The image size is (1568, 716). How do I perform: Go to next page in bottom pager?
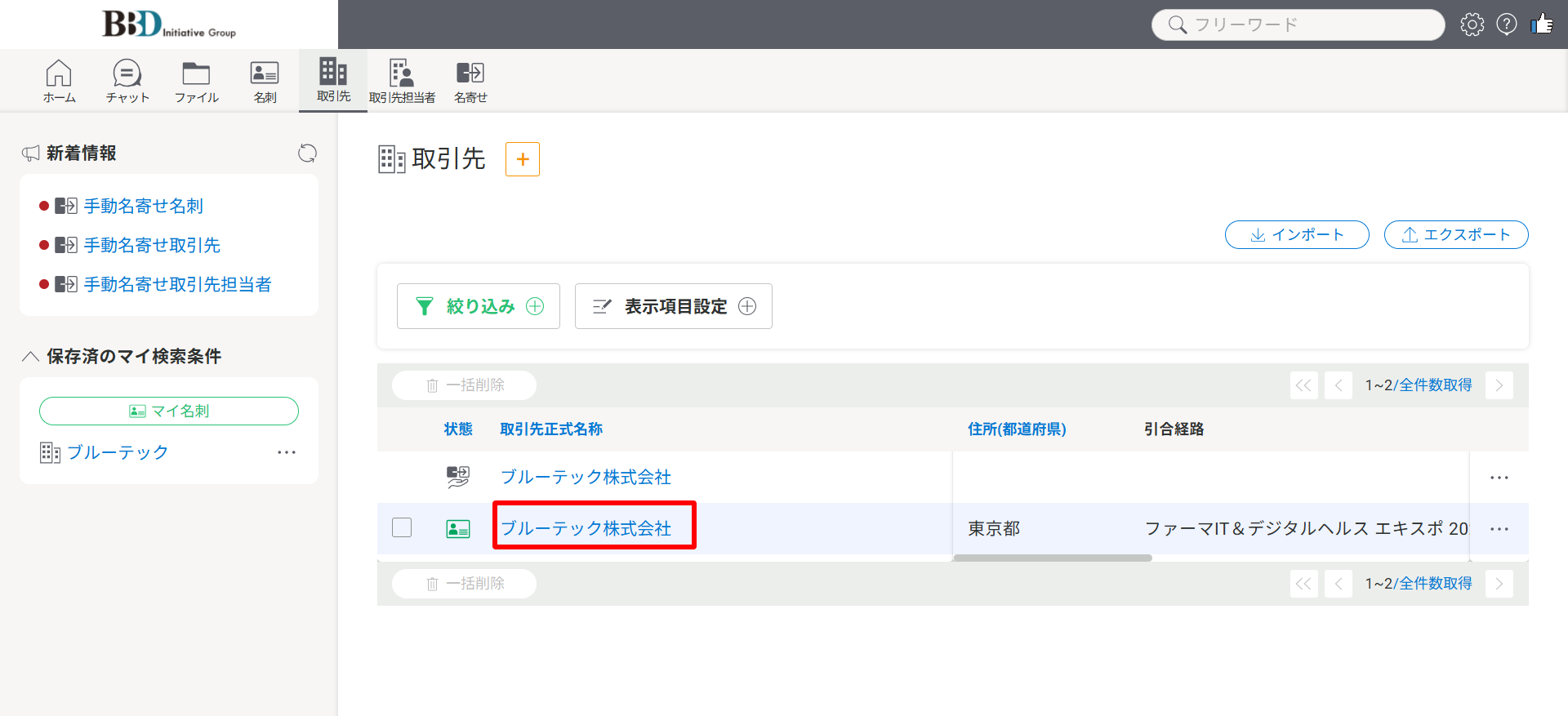click(1499, 584)
